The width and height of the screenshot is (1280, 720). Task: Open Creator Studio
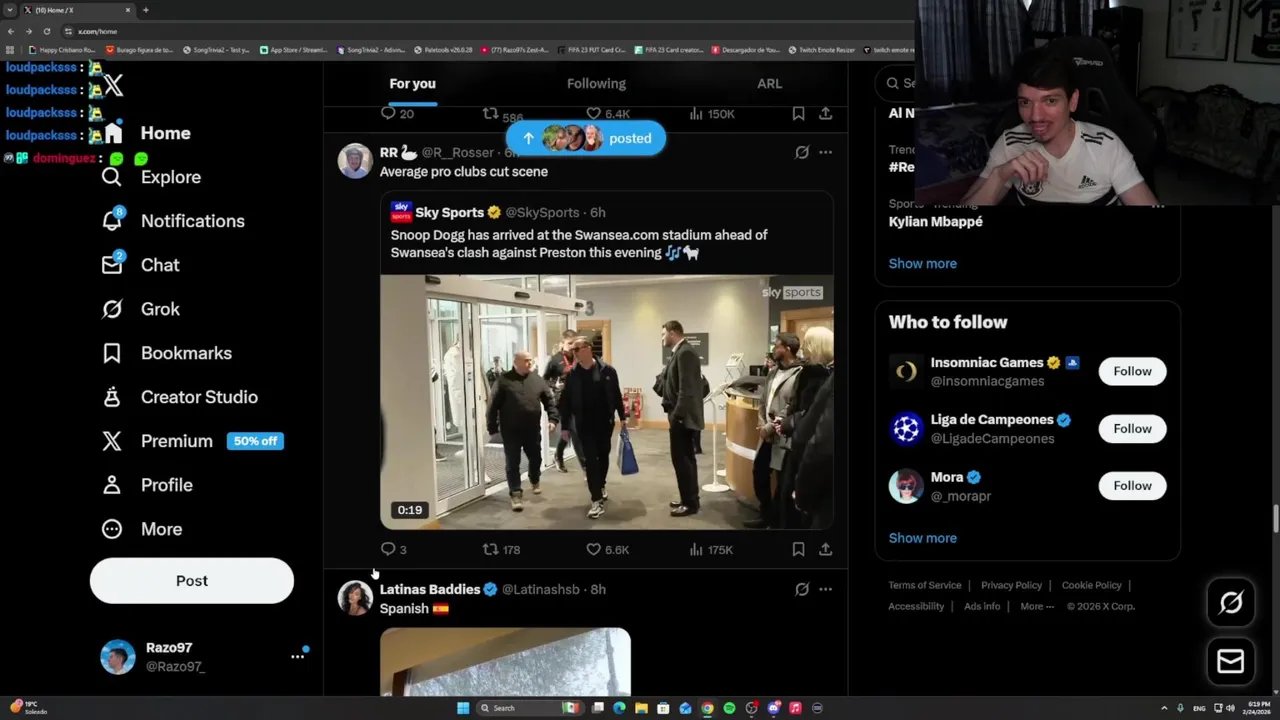point(179,397)
